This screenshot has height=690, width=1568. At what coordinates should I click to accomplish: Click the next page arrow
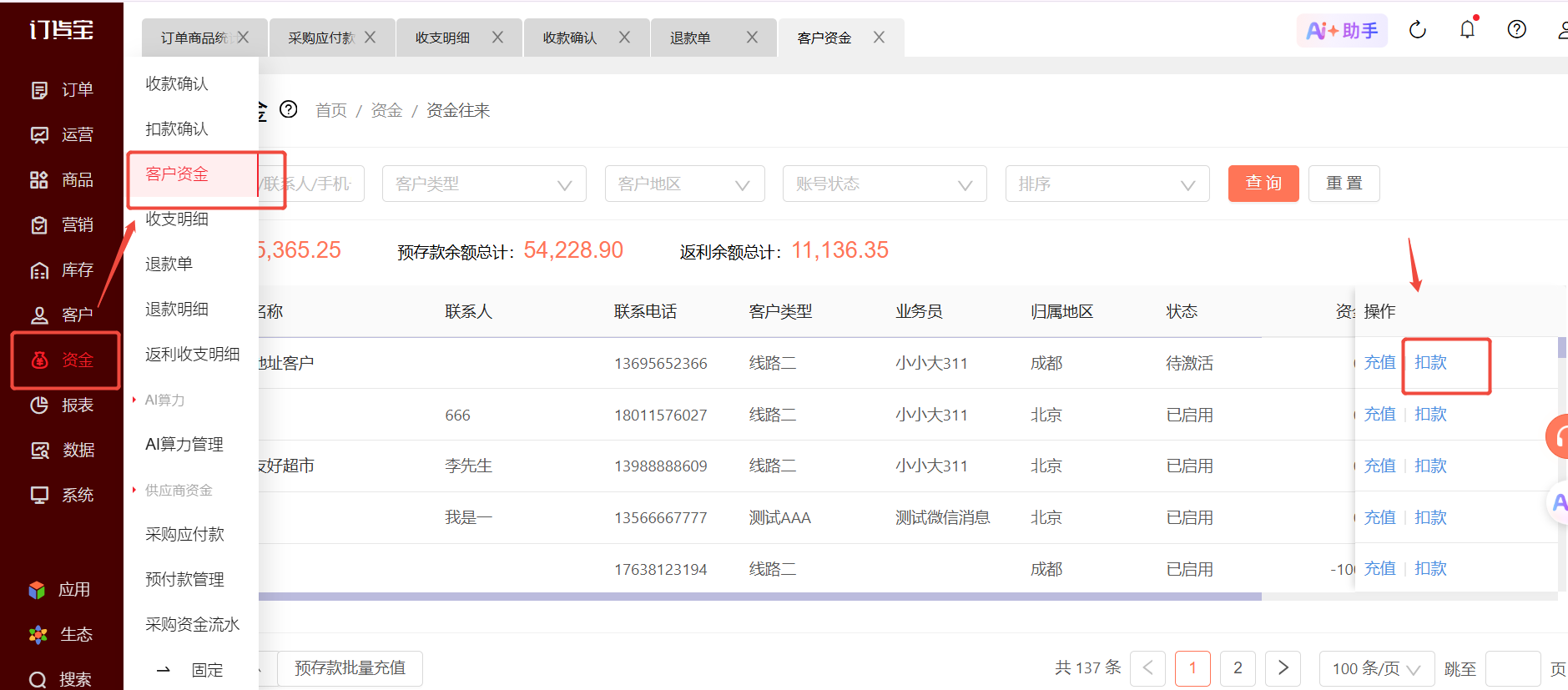[x=1283, y=668]
